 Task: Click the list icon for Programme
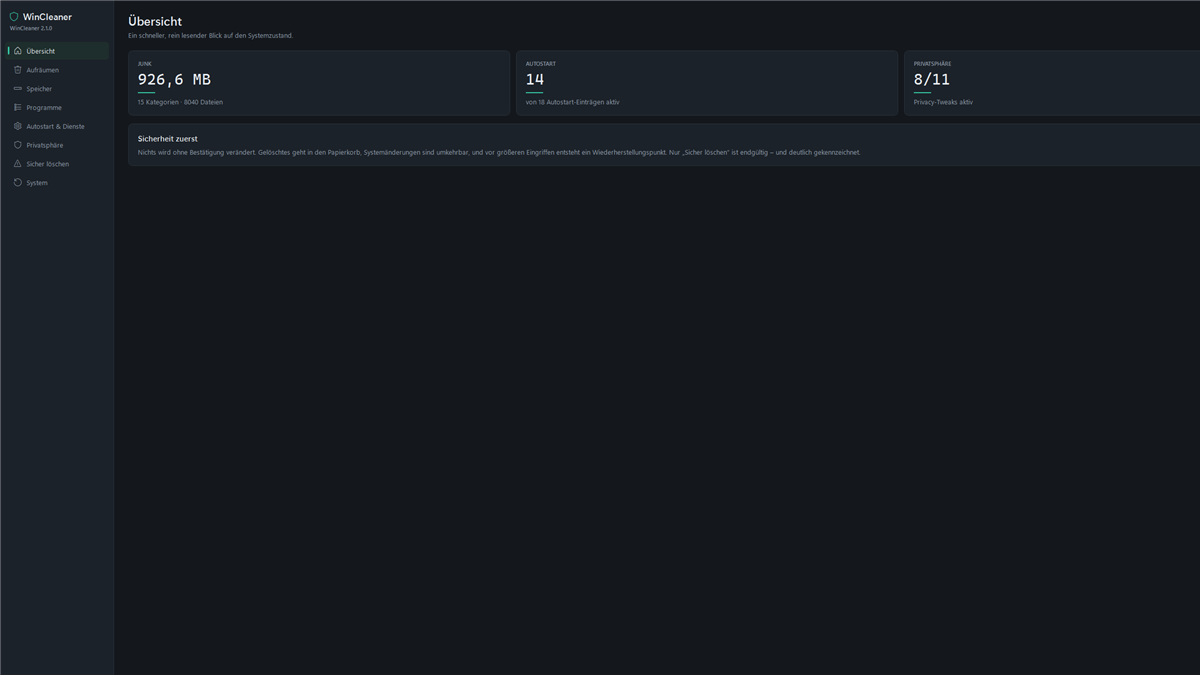[x=18, y=107]
